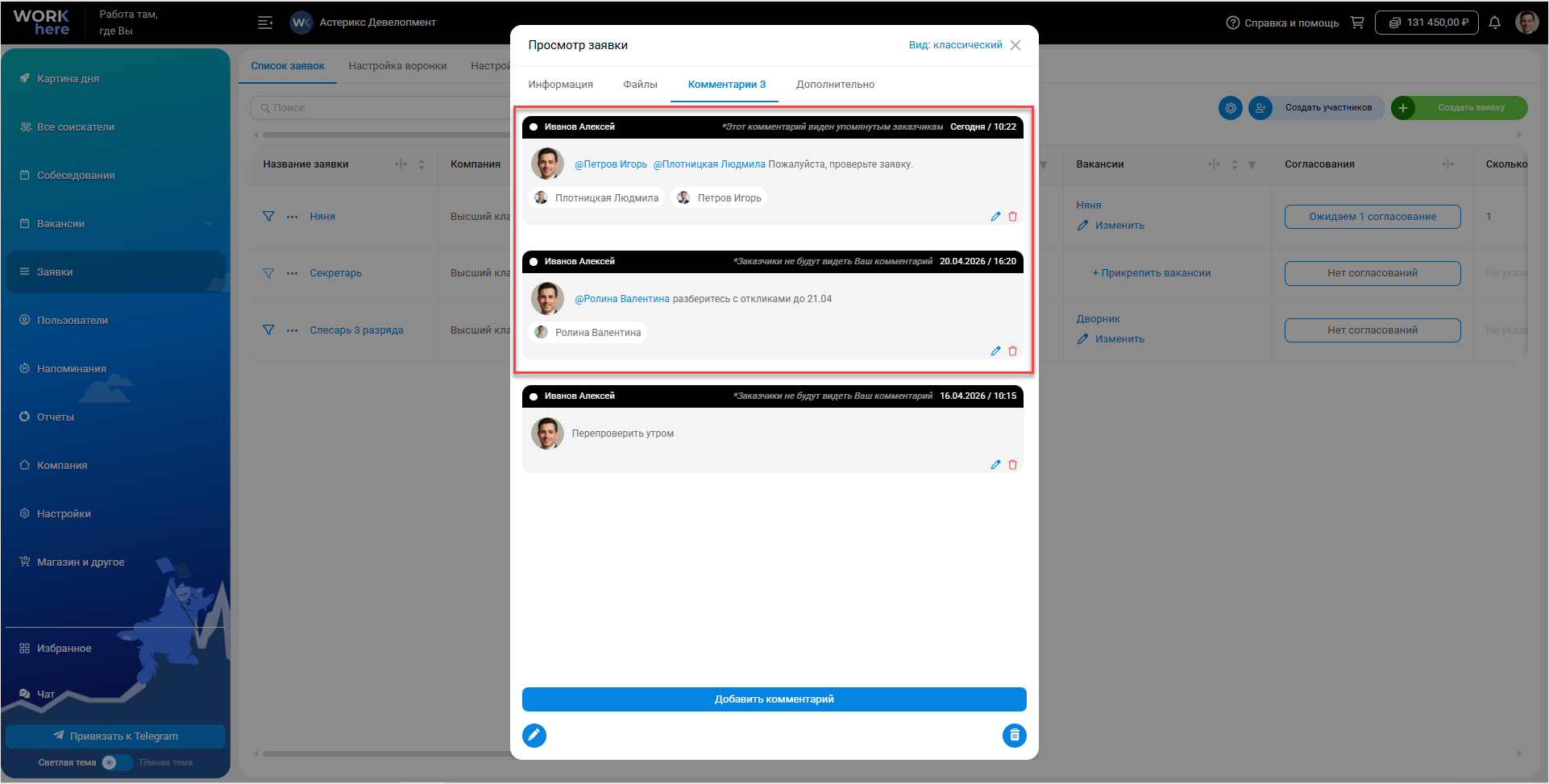1549x784 pixels.
Task: Open the user profile avatar in header
Action: 1527,23
